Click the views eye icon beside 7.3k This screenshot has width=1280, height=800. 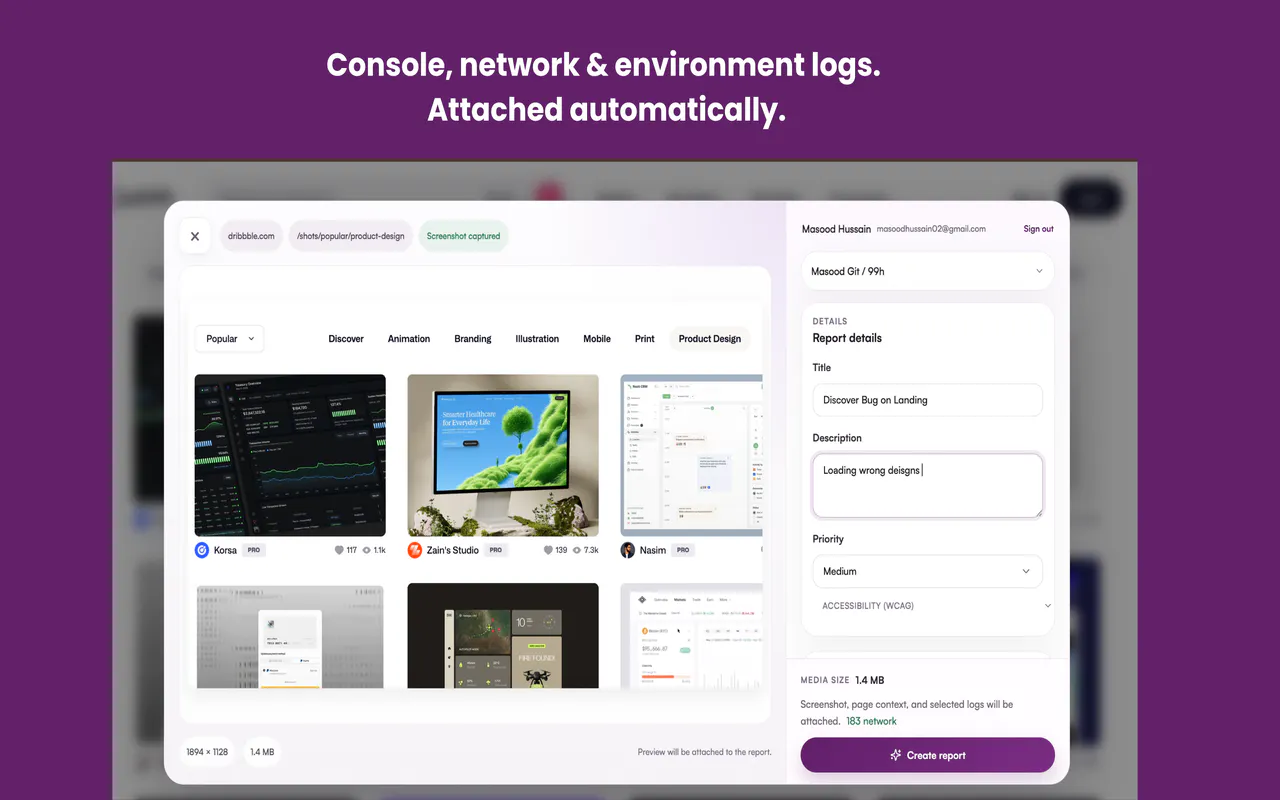(x=576, y=550)
